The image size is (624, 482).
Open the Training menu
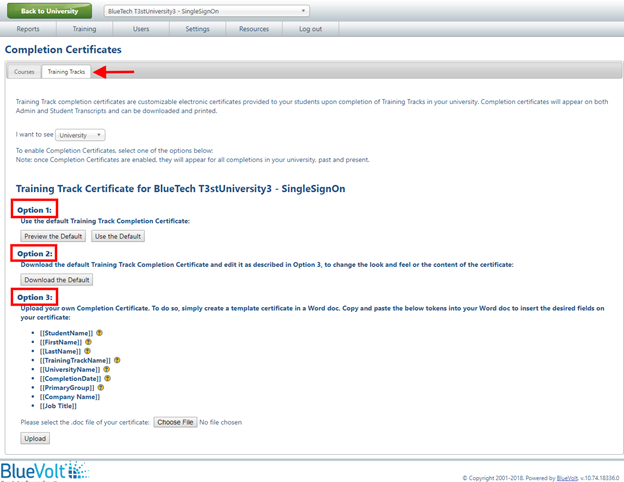84,29
